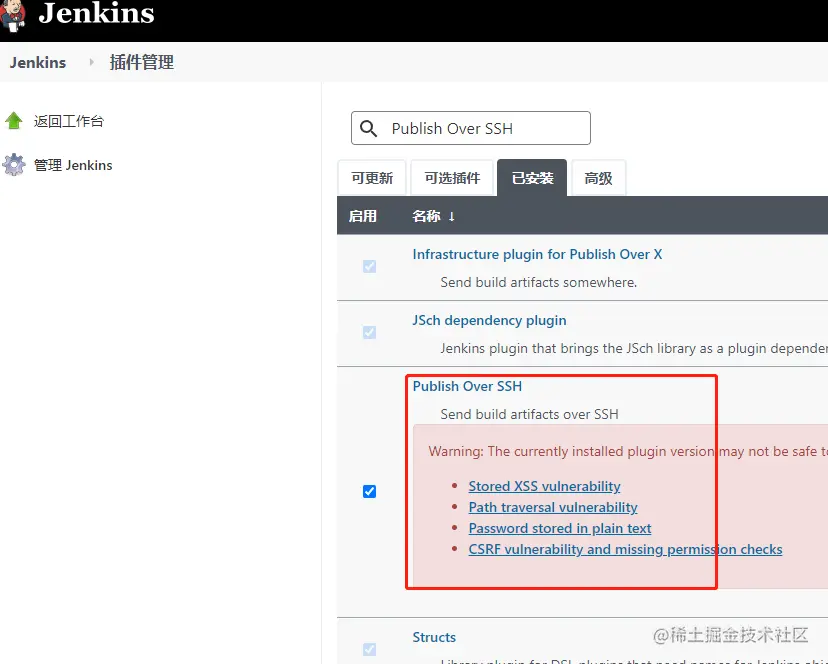This screenshot has height=664, width=828.
Task: Select the 已安装 tab
Action: click(x=532, y=178)
